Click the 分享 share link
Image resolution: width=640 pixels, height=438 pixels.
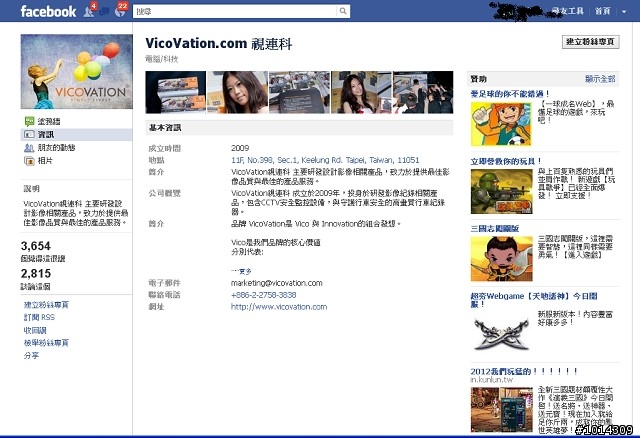[31, 356]
